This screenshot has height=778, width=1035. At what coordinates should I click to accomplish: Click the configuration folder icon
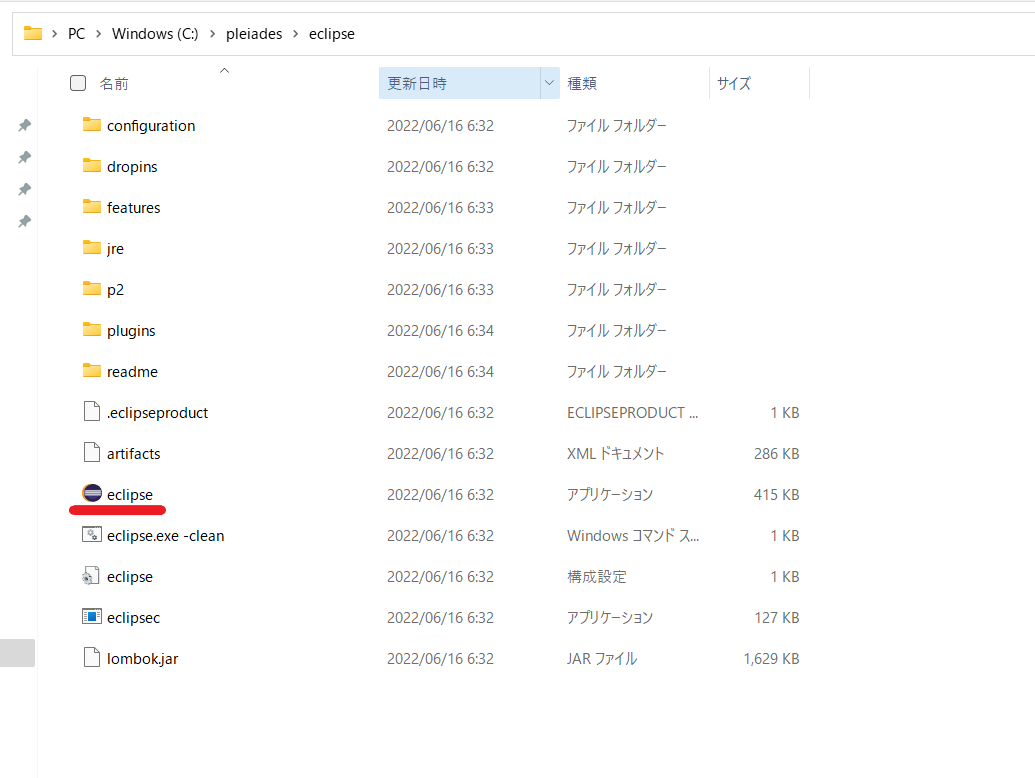92,125
